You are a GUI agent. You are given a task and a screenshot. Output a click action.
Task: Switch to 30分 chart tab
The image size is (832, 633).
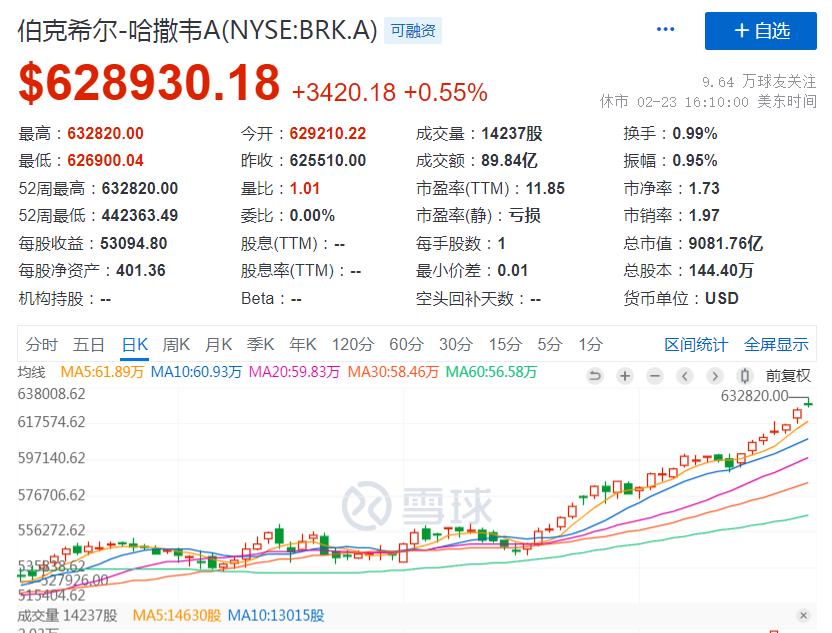click(456, 344)
